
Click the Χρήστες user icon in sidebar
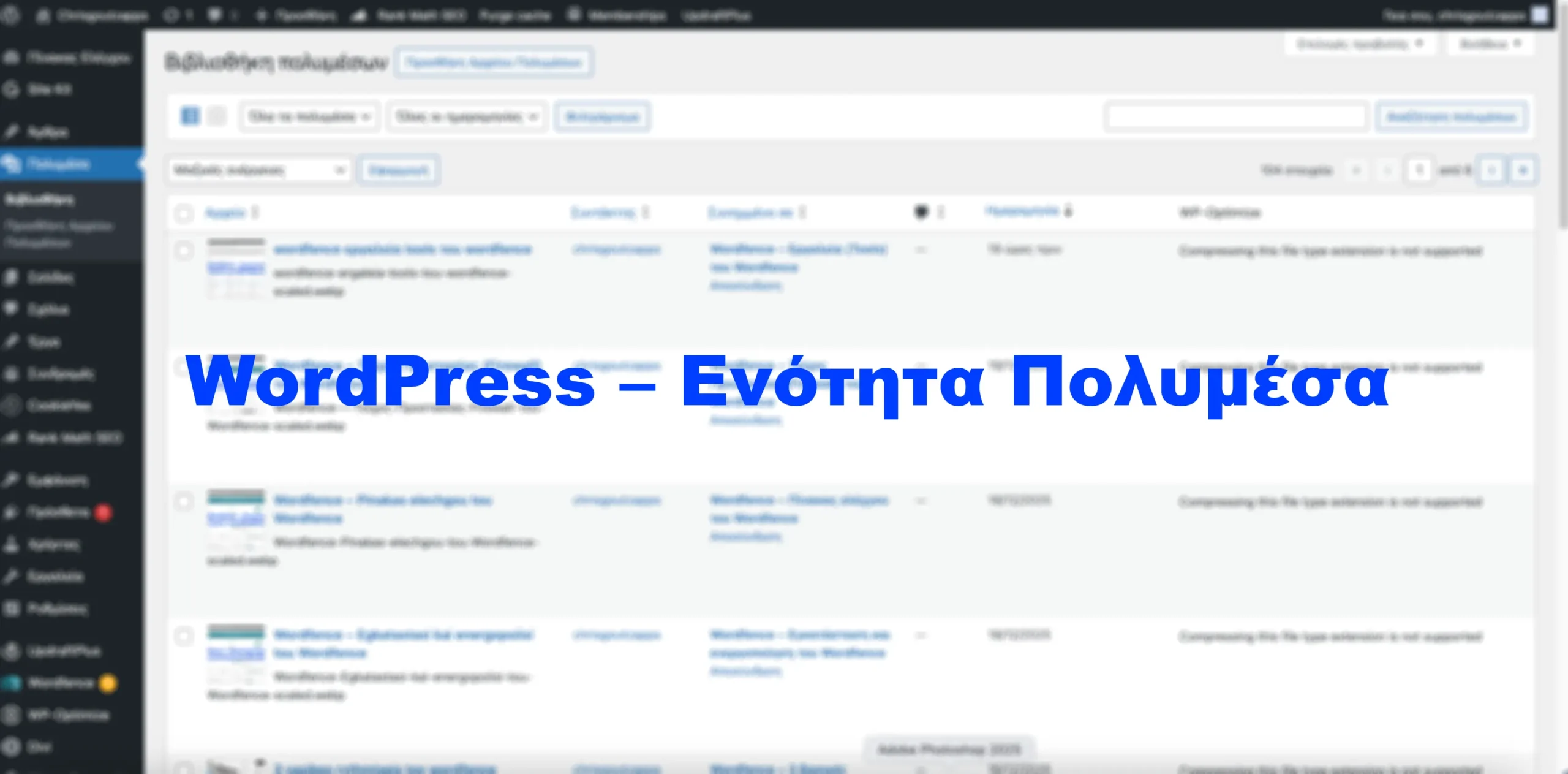click(x=12, y=544)
